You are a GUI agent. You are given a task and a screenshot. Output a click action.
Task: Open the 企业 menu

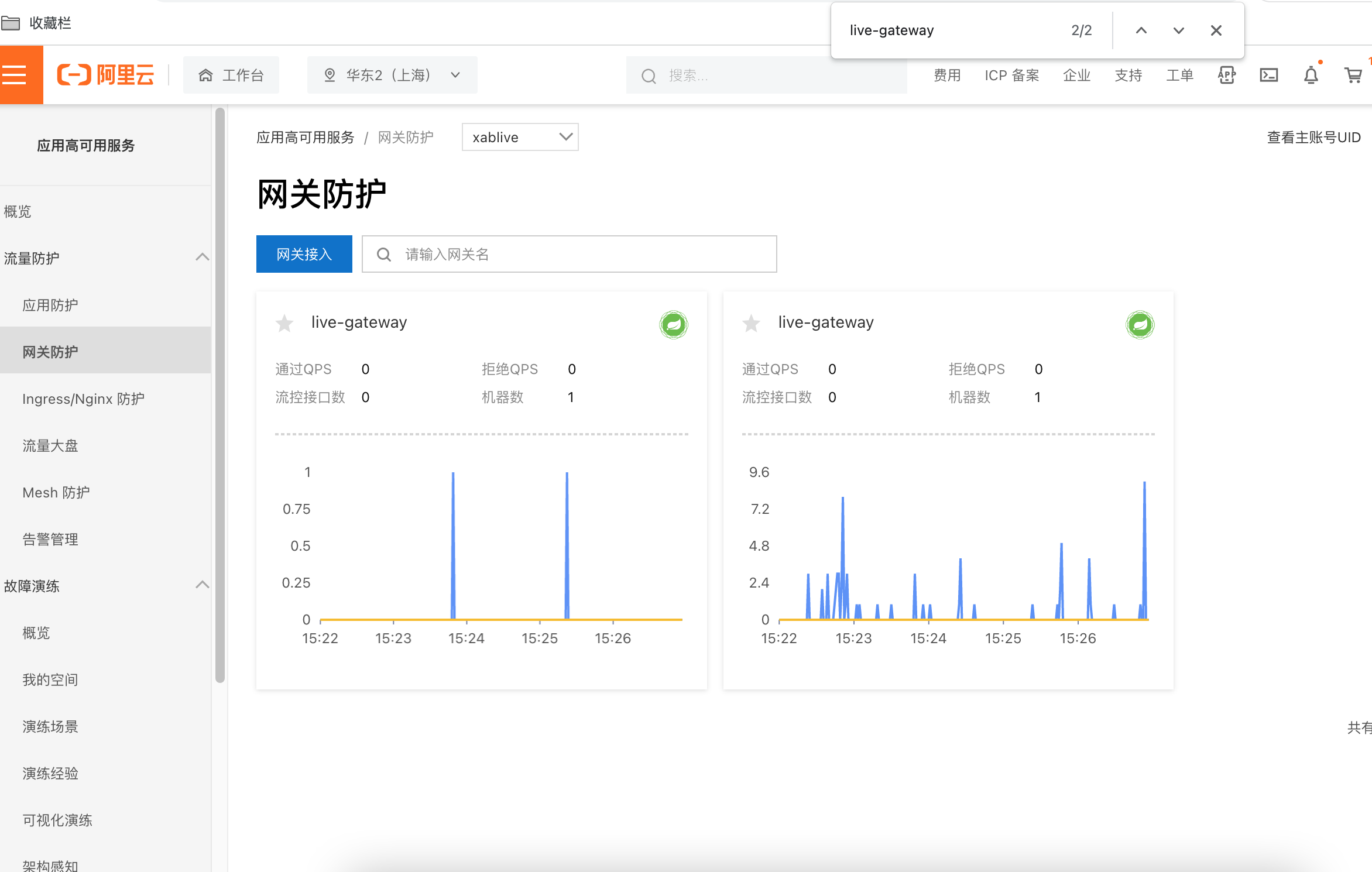[1076, 75]
